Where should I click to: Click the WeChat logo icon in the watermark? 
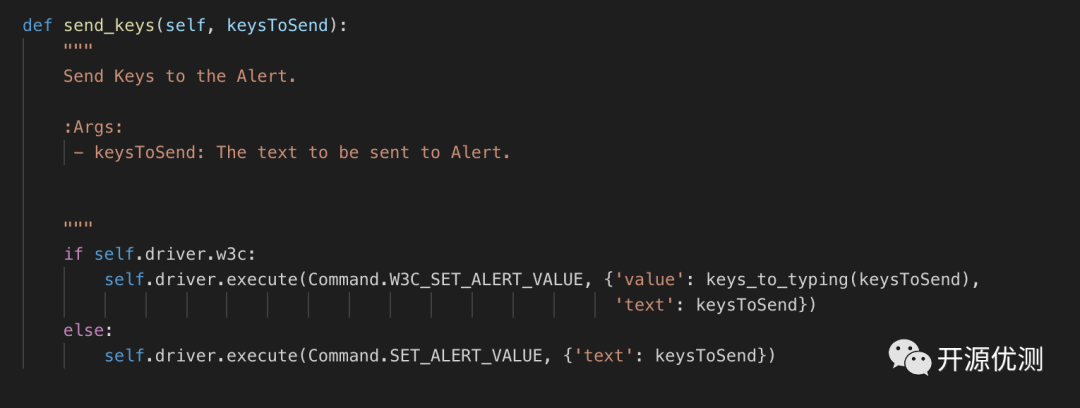pos(909,357)
